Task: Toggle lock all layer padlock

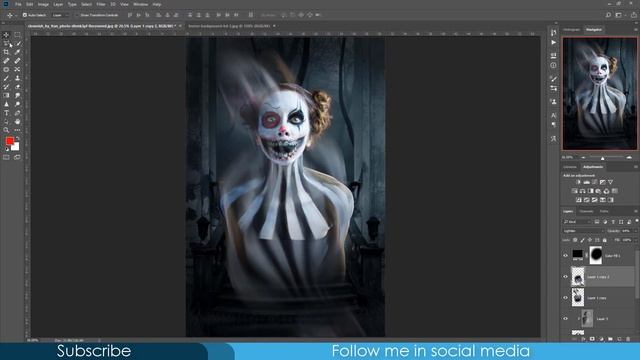Action: pyautogui.click(x=604, y=240)
